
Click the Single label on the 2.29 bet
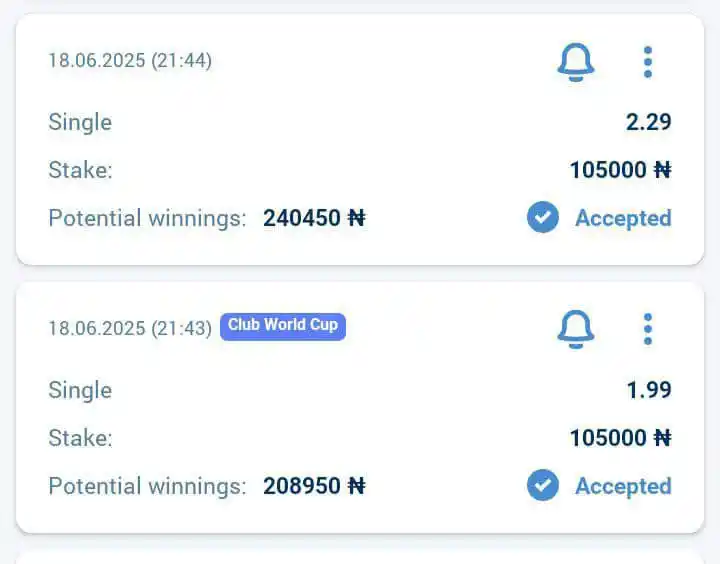[x=80, y=122]
